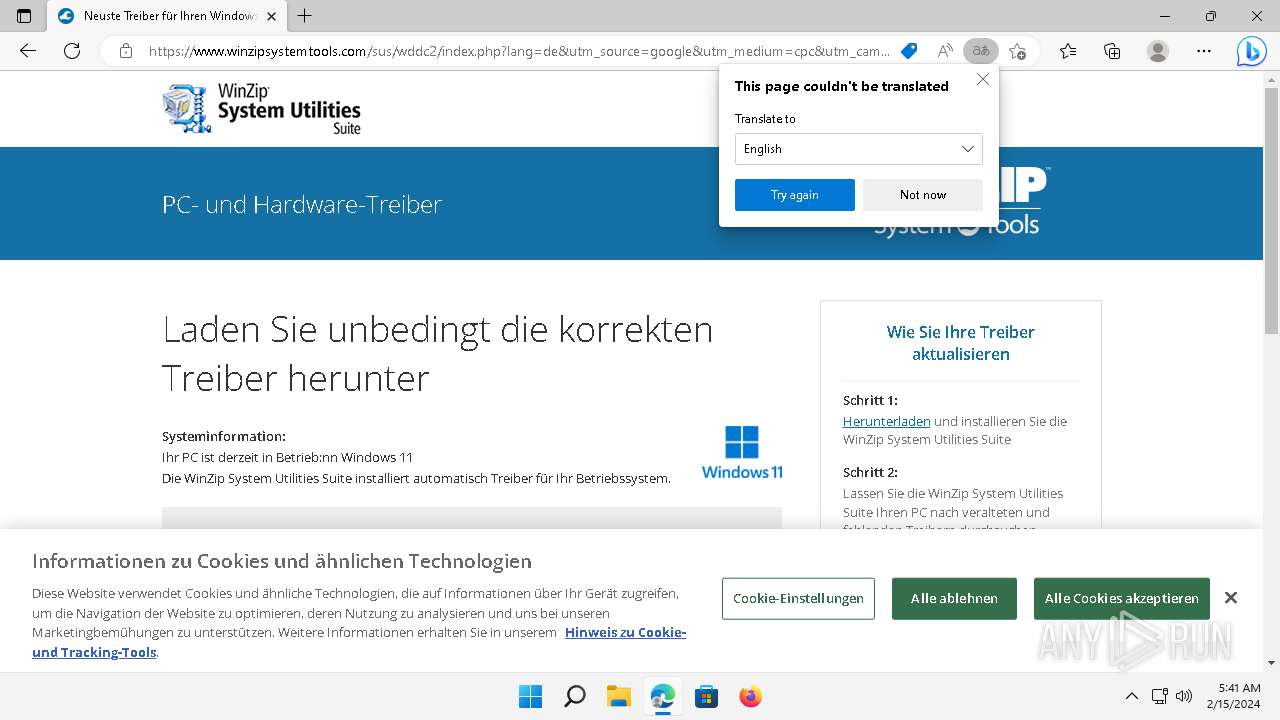Viewport: 1280px width, 720px height.
Task: Open the Favorites list icon
Action: (x=1068, y=51)
